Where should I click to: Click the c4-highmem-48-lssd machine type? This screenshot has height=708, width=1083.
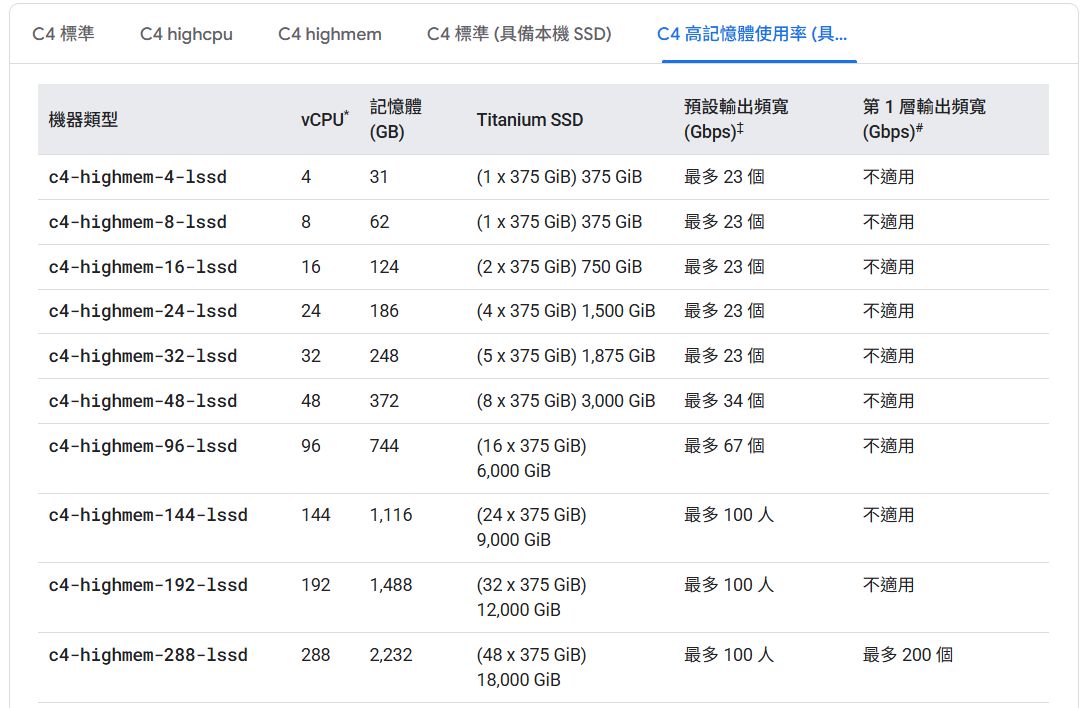tap(143, 401)
